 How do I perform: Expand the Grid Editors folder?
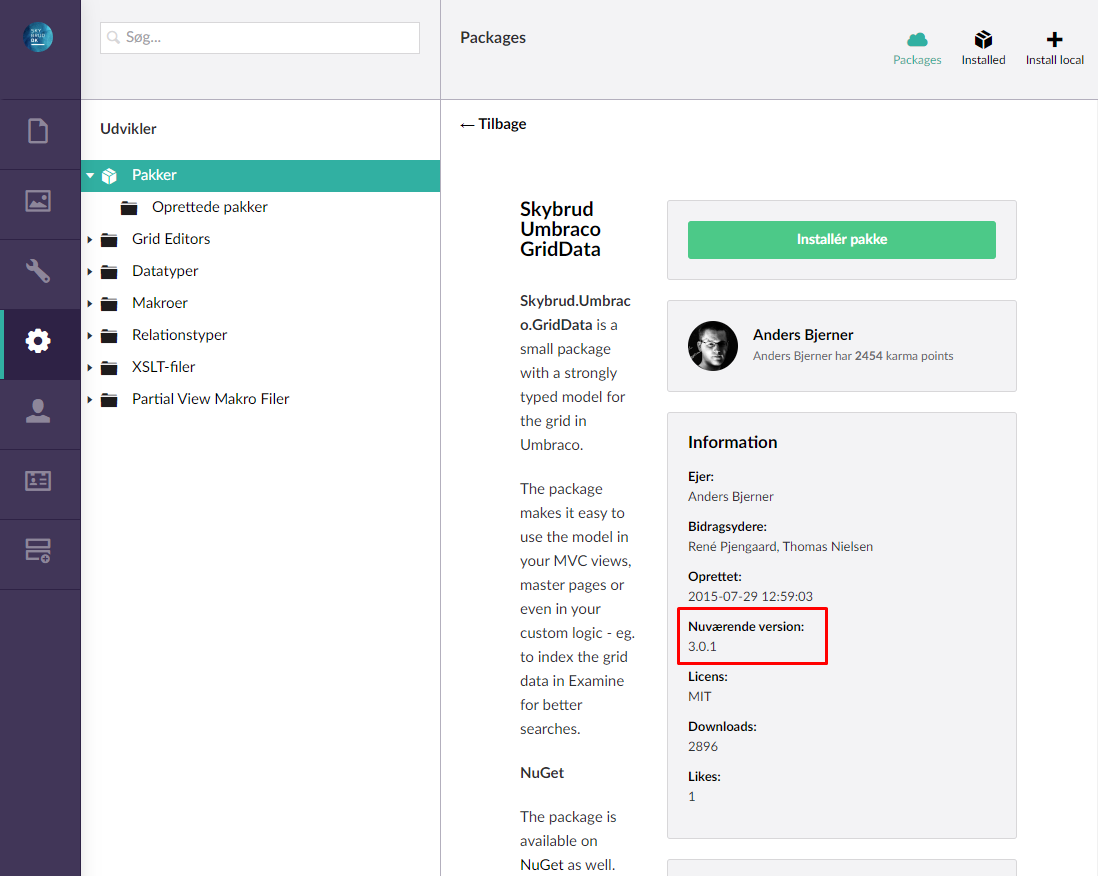91,239
